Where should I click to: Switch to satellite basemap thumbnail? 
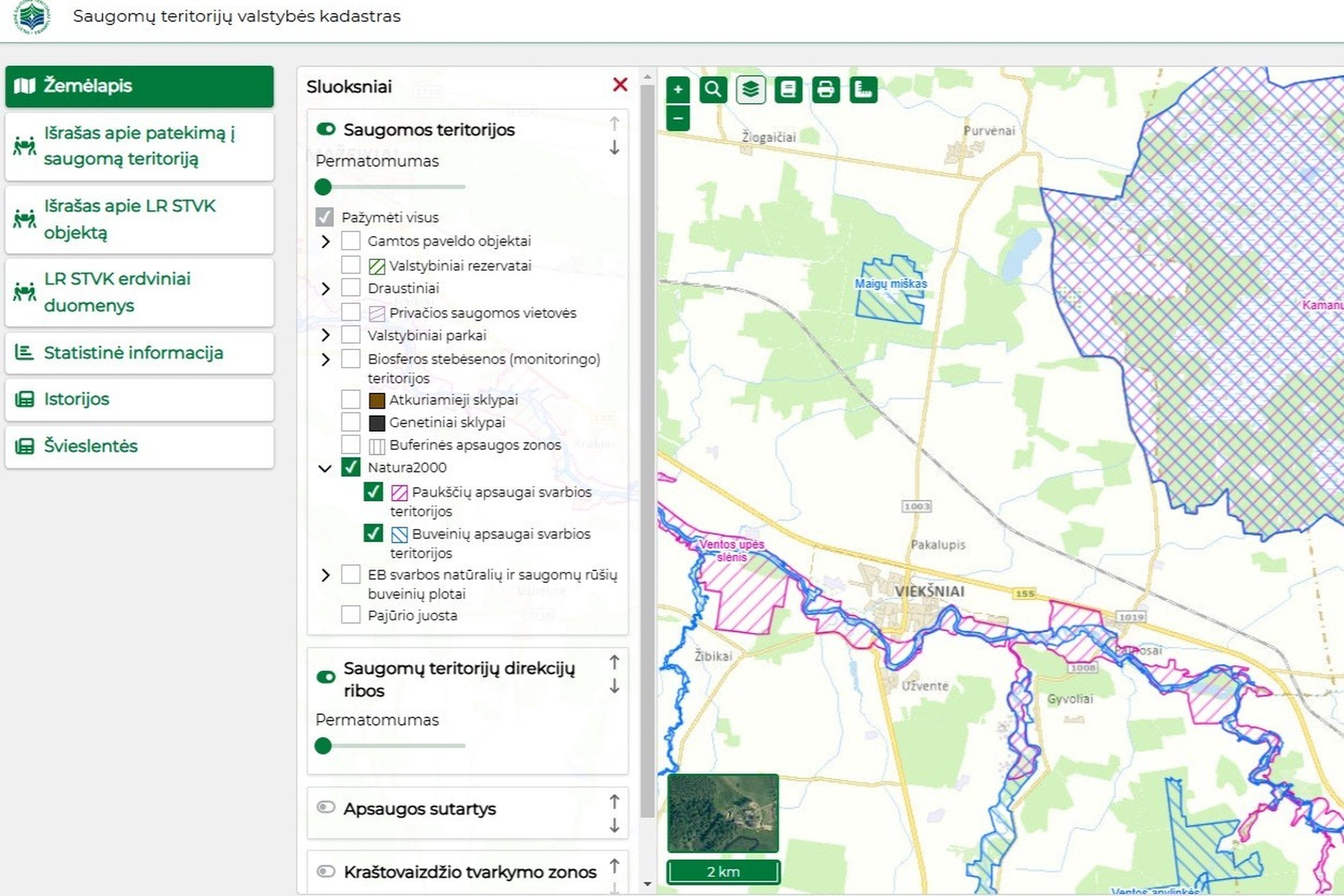click(x=723, y=813)
